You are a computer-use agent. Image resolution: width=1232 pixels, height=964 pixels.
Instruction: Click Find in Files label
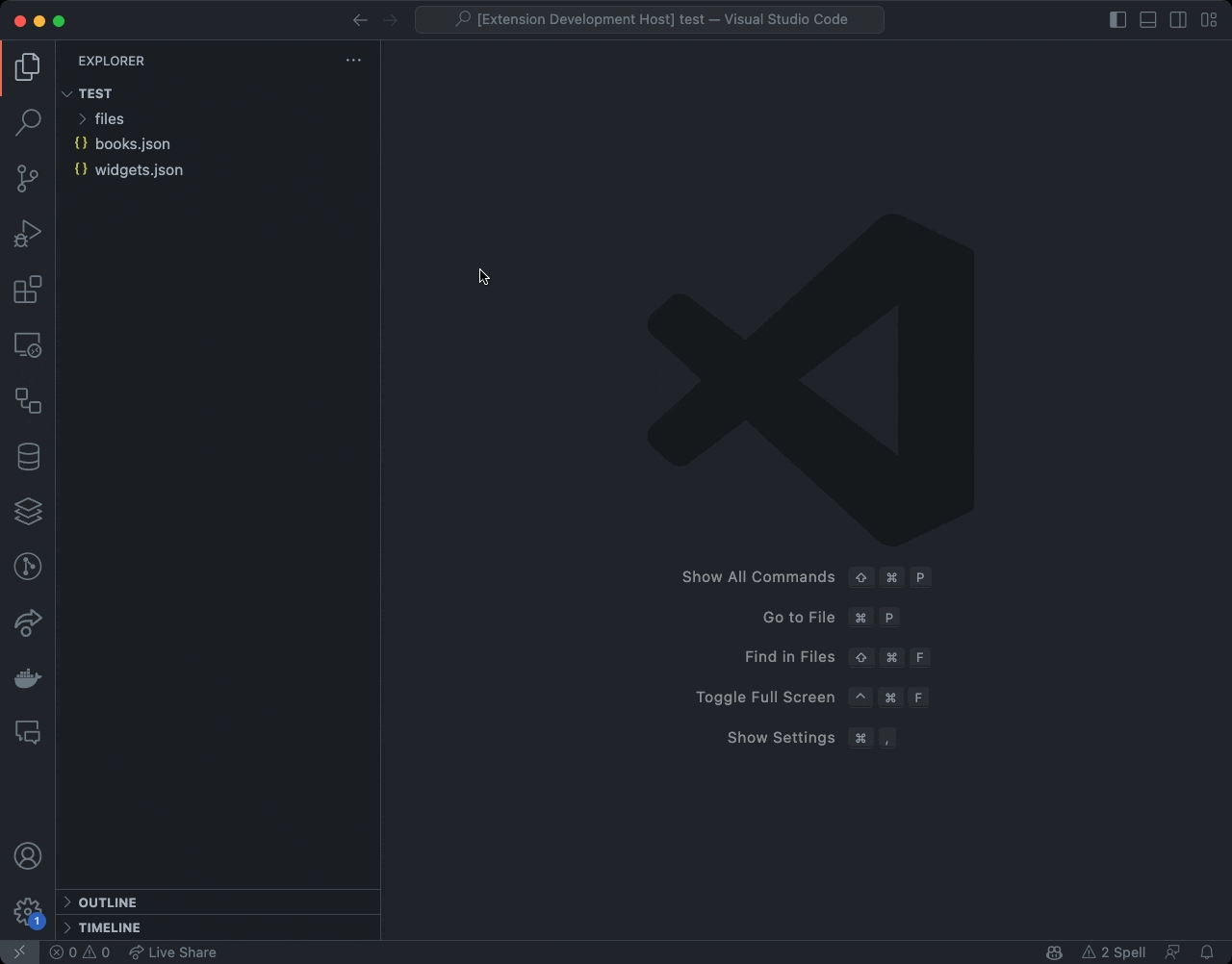[790, 657]
